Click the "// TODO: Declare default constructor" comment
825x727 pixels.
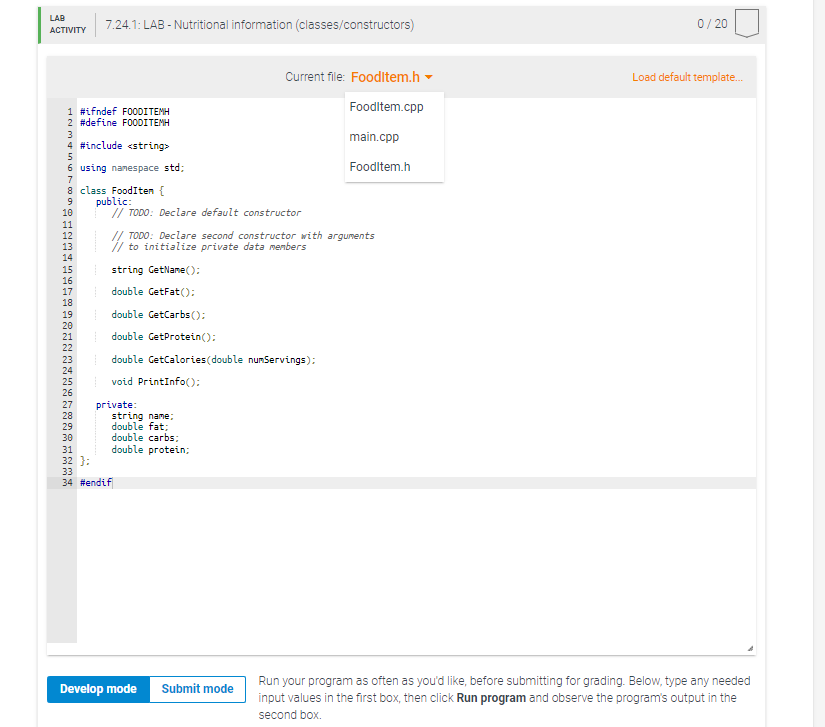206,213
